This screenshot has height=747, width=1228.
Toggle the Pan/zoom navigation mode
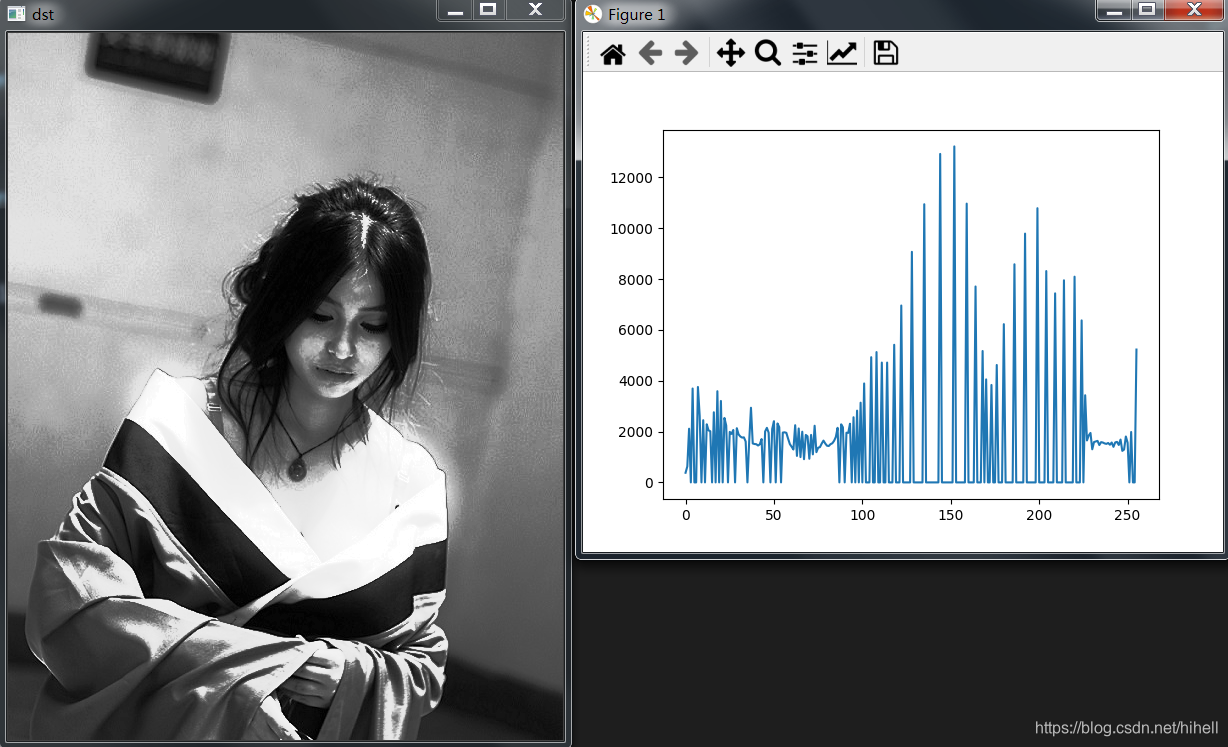[731, 53]
